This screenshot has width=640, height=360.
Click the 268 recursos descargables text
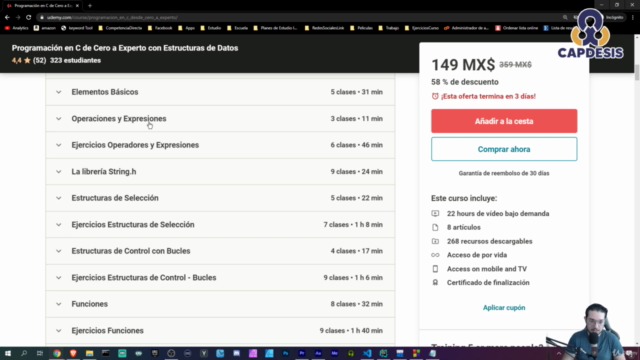[489, 241]
